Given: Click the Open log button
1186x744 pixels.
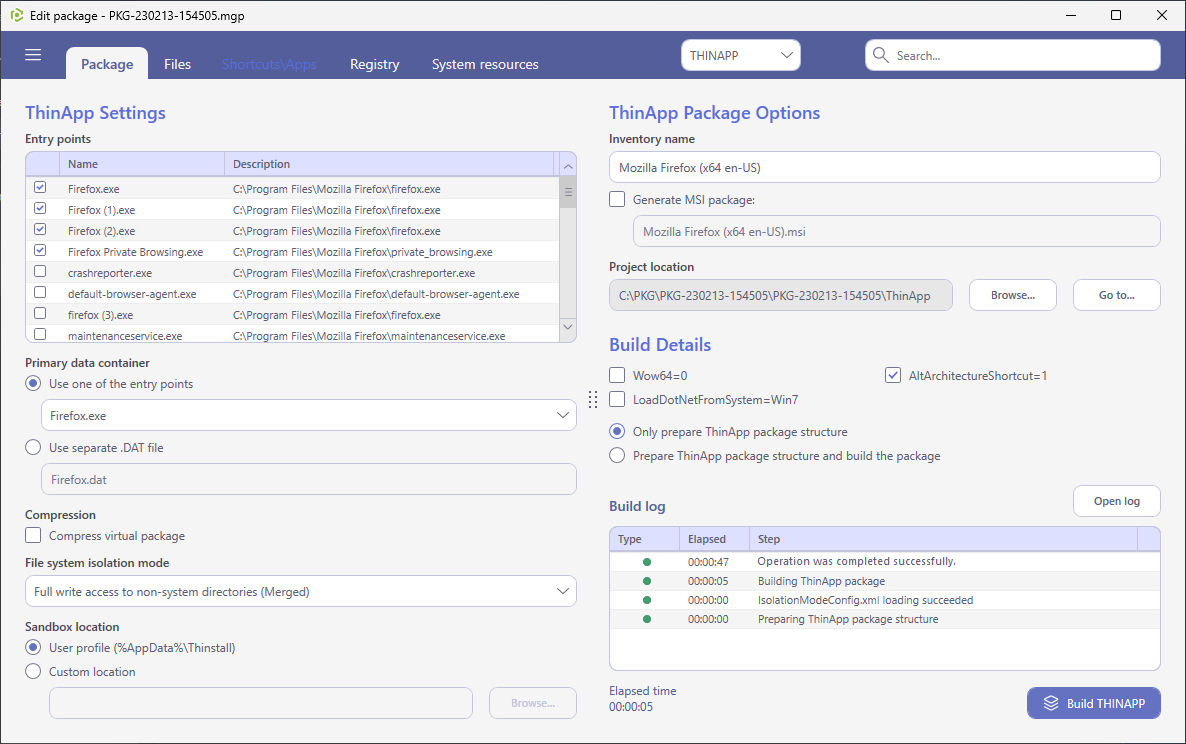Looking at the screenshot, I should pyautogui.click(x=1116, y=501).
